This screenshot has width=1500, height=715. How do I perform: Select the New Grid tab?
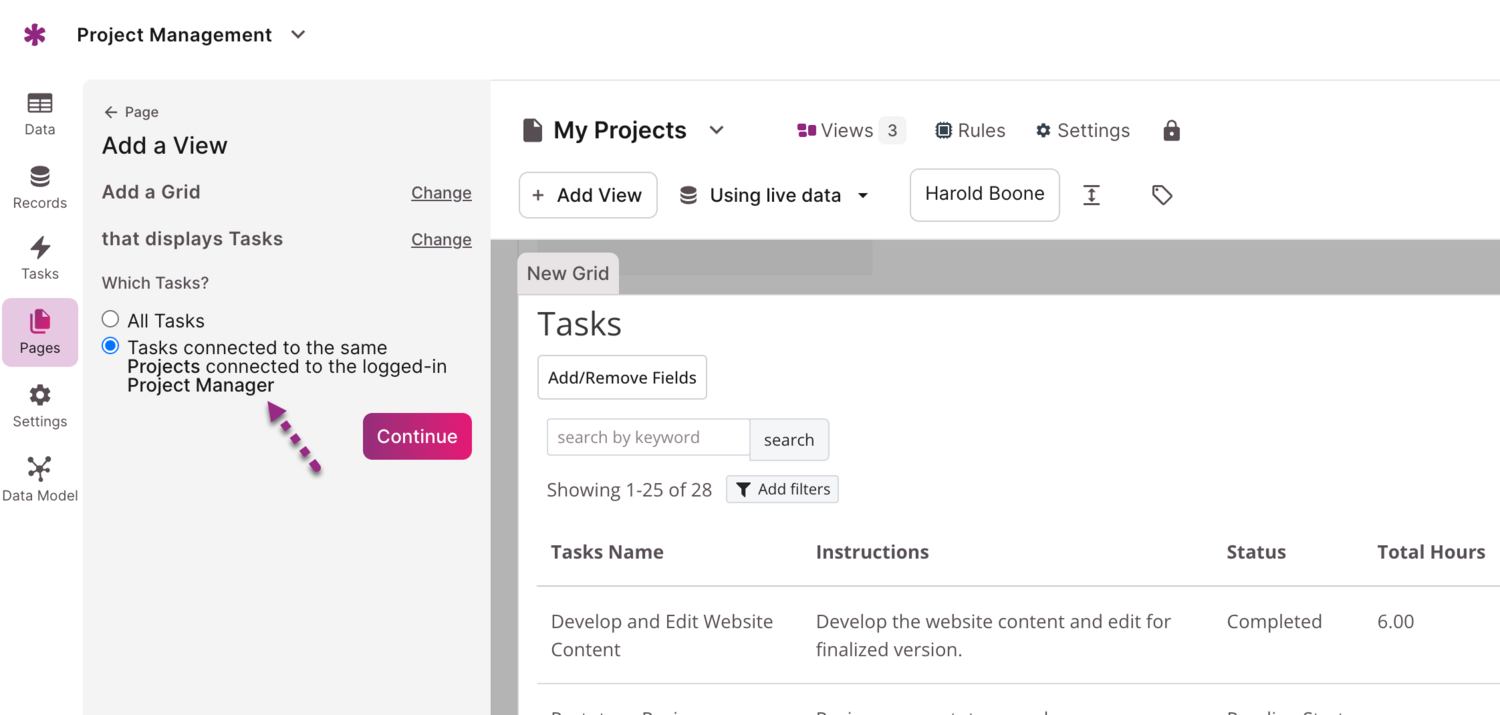pos(568,274)
